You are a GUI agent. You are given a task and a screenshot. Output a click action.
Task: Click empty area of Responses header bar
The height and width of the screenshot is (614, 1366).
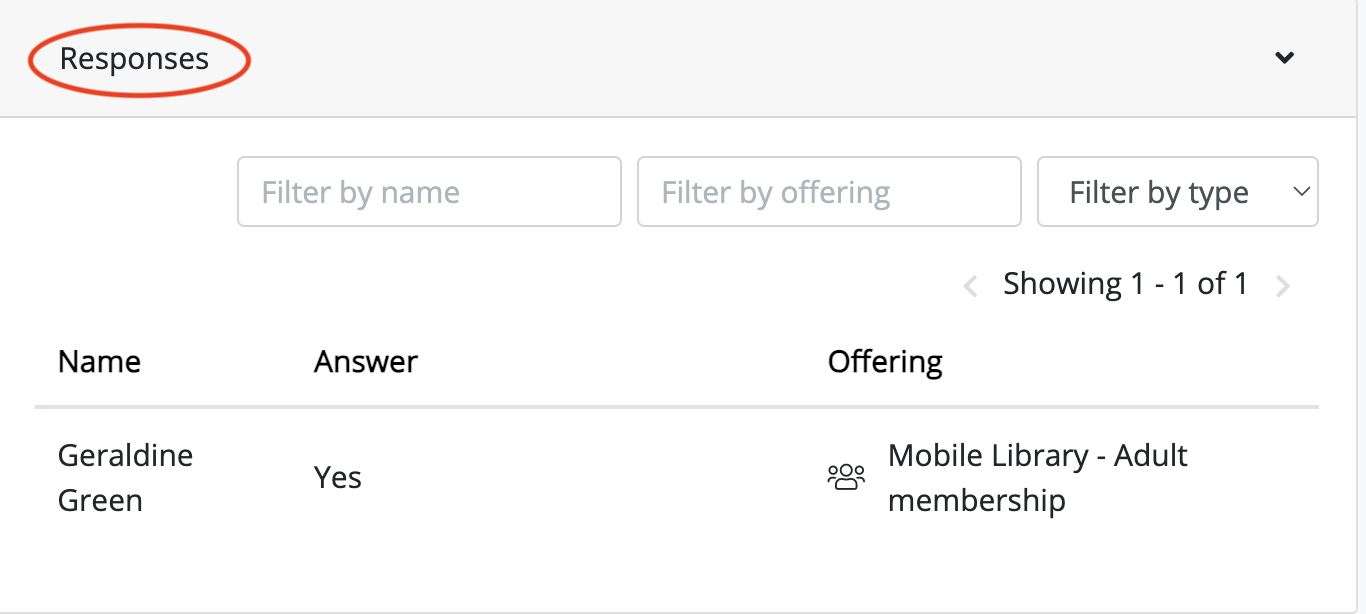click(x=760, y=58)
